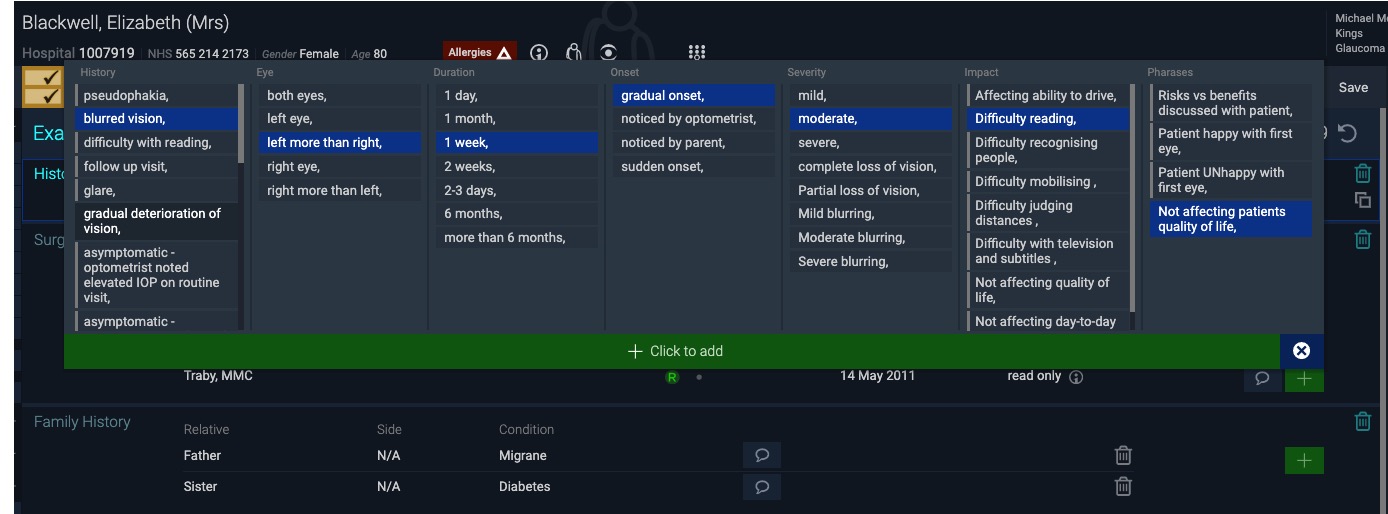Open the Allergies warning badge

click(x=480, y=53)
